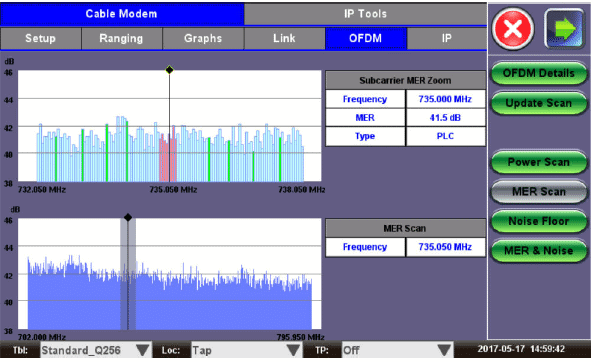Image resolution: width=593 pixels, height=362 pixels.
Task: Click the shaded zoom window in lower graph
Action: [x=128, y=274]
